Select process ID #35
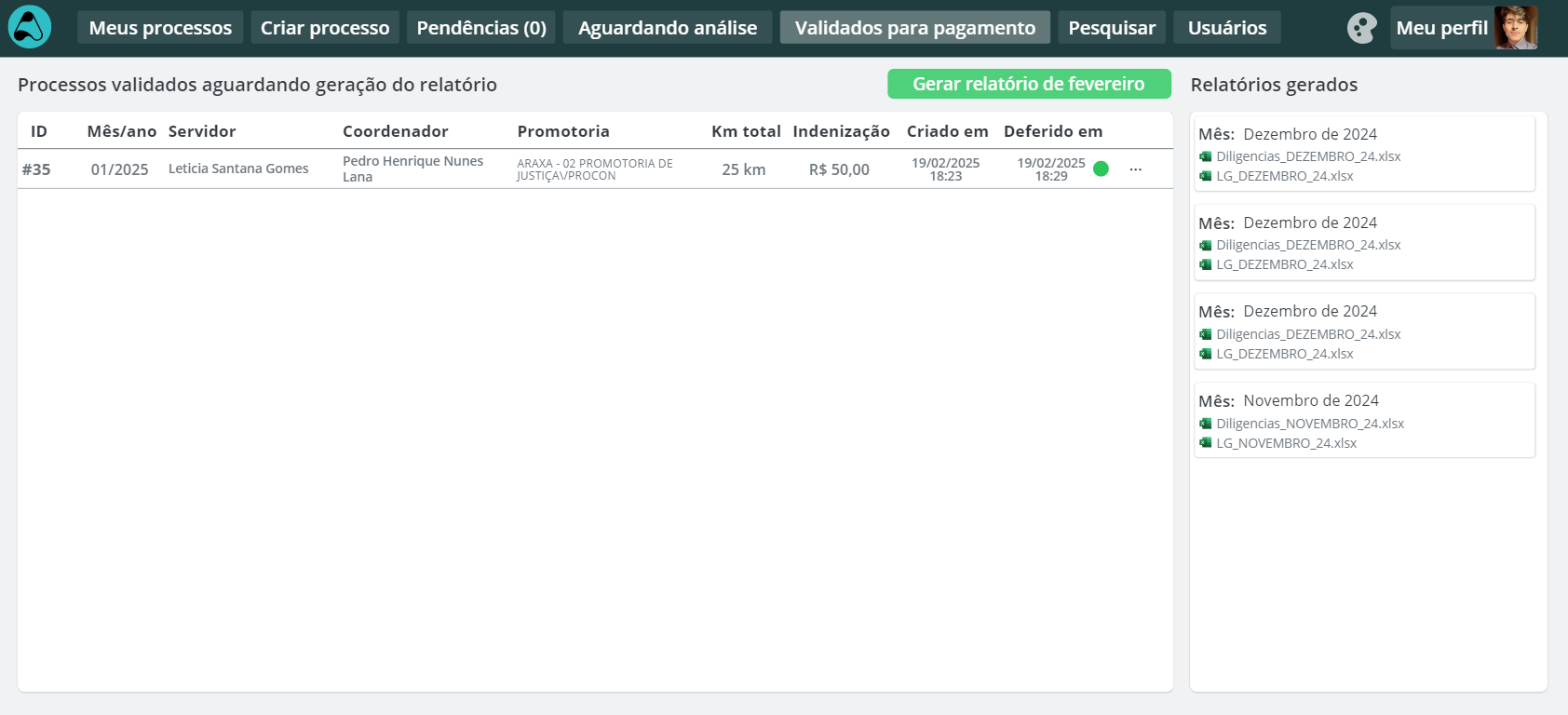The image size is (1568, 715). (x=36, y=169)
